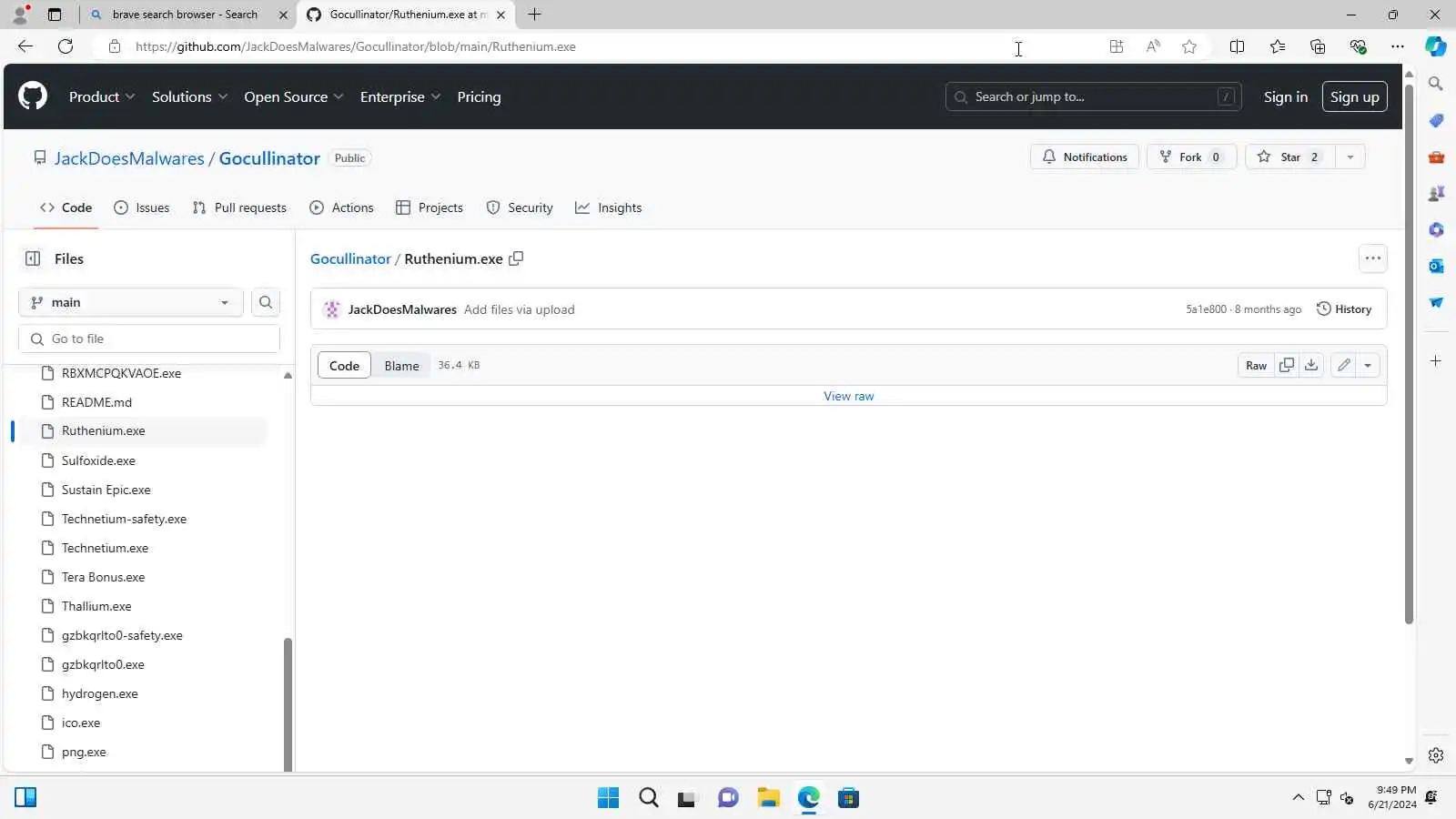Open Microsoft Store from taskbar
Viewport: 1456px width, 819px height.
click(x=849, y=798)
